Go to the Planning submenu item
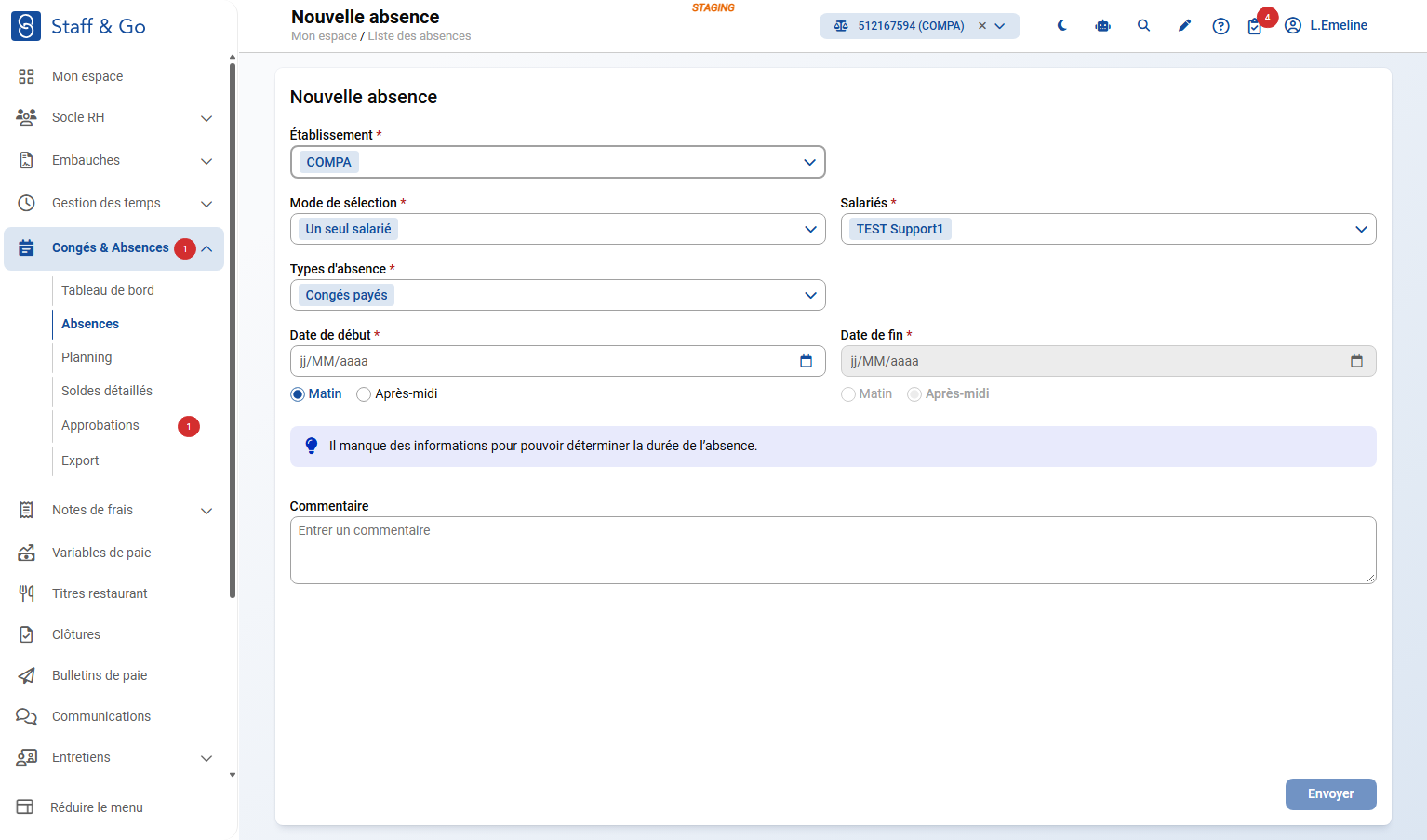This screenshot has height=840, width=1427. 87,357
